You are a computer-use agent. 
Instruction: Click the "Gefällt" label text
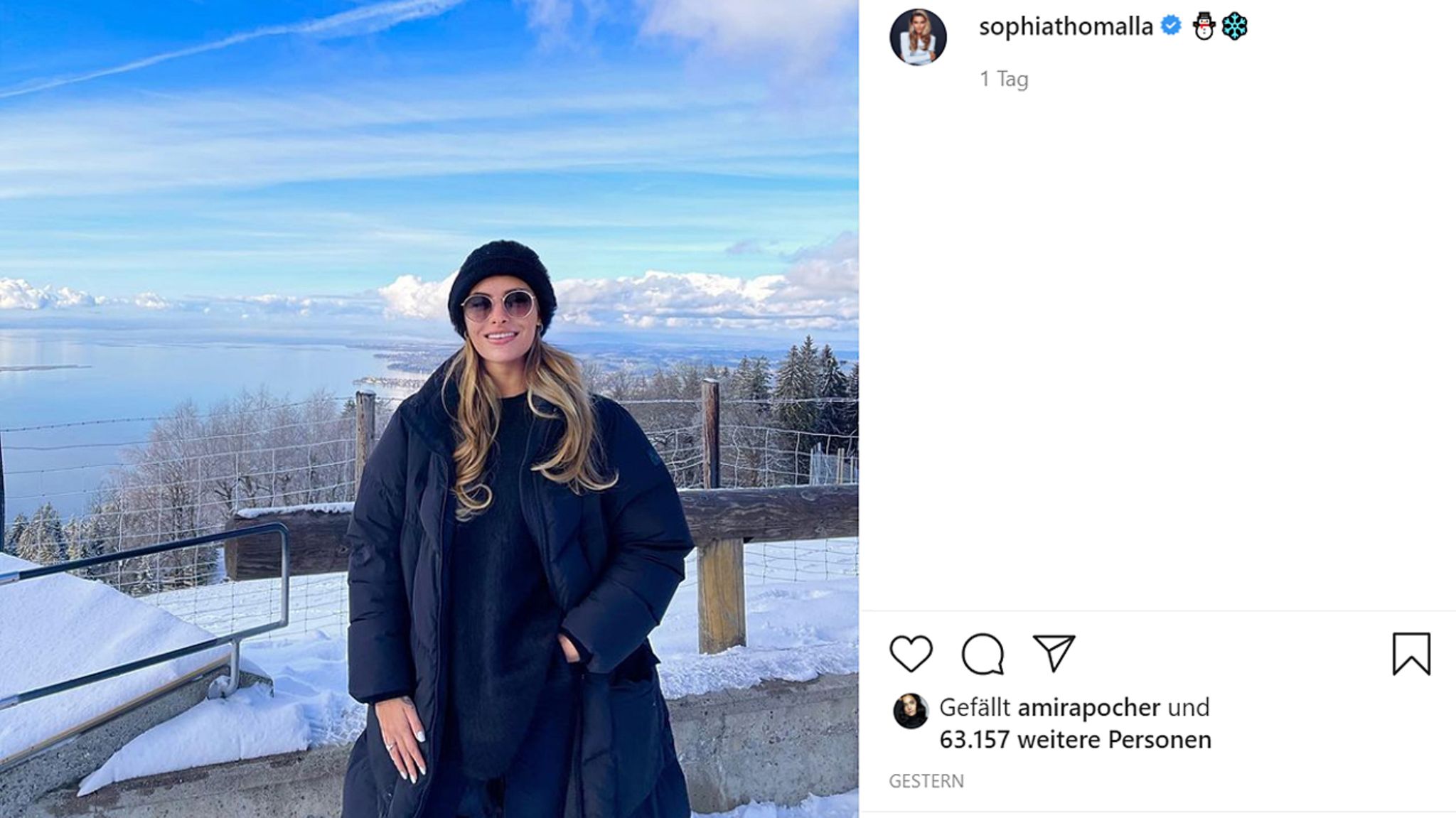tap(975, 707)
